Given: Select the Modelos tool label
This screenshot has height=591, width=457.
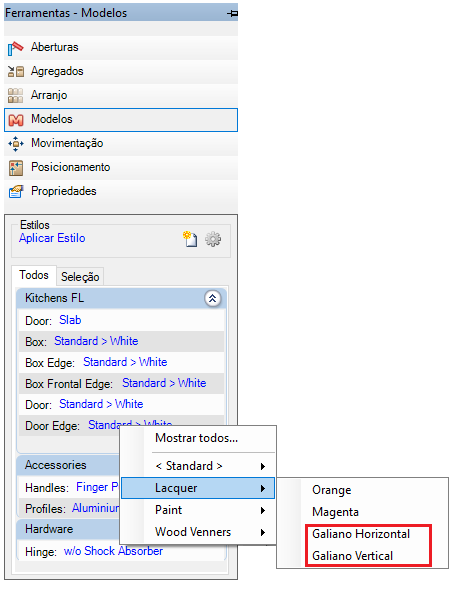Looking at the screenshot, I should (x=52, y=119).
